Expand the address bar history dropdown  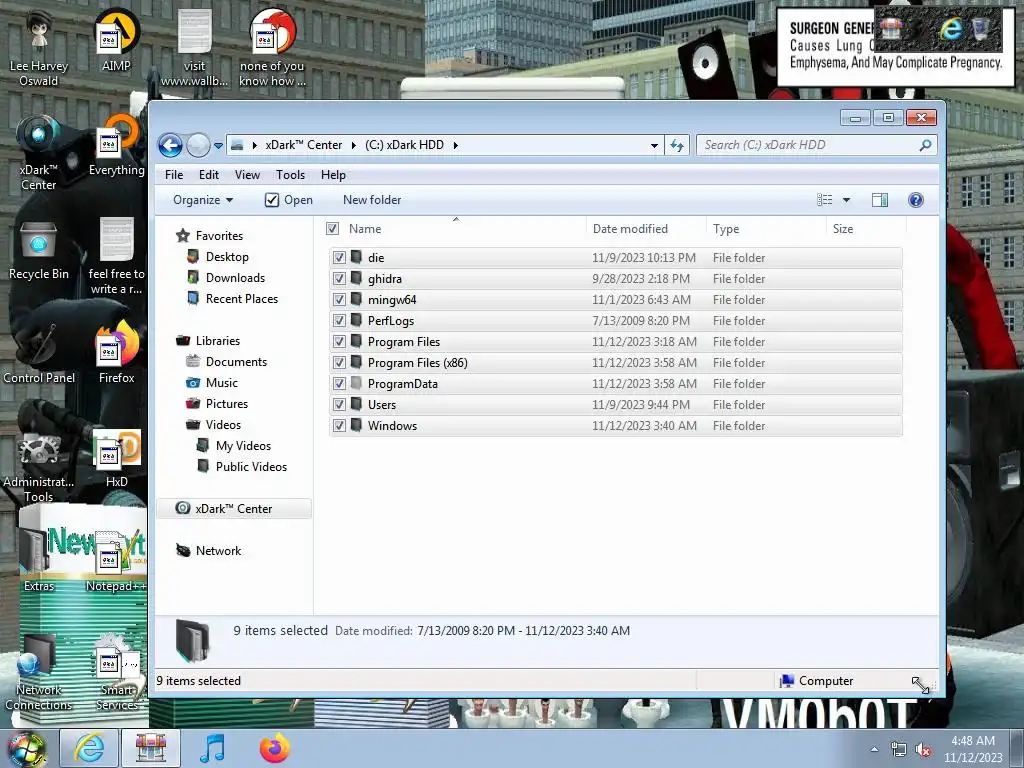(x=654, y=146)
